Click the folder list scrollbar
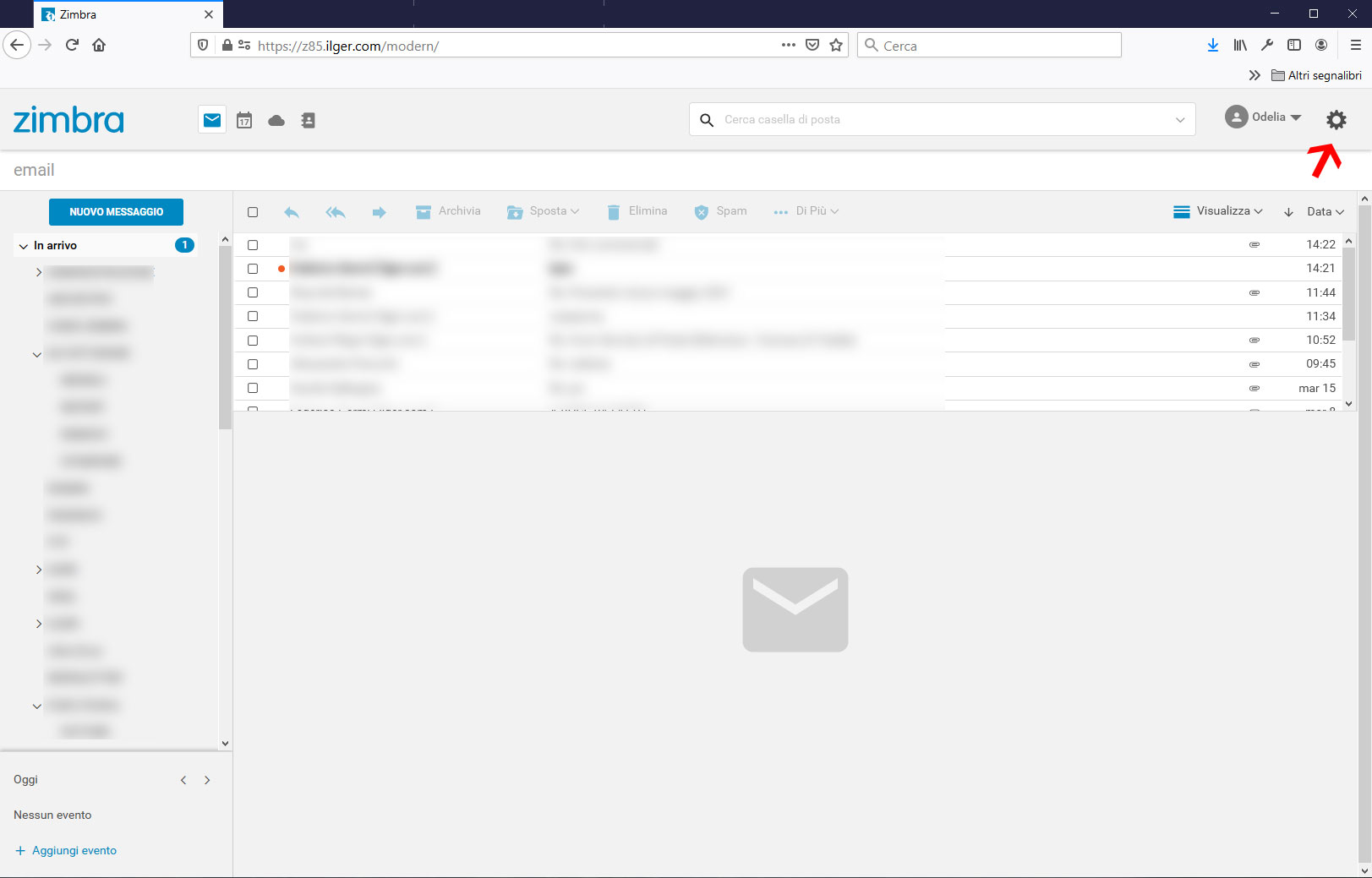 [225, 338]
